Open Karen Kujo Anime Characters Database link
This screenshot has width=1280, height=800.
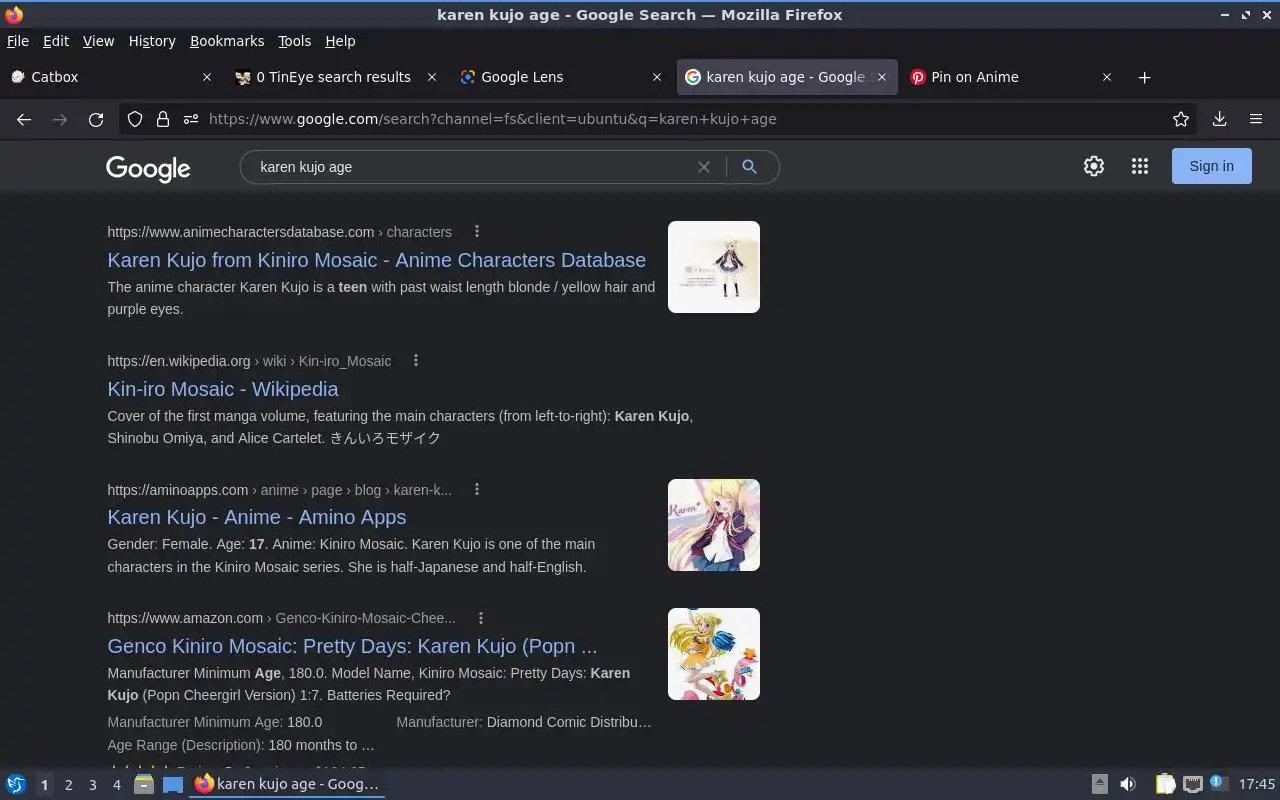pos(376,260)
